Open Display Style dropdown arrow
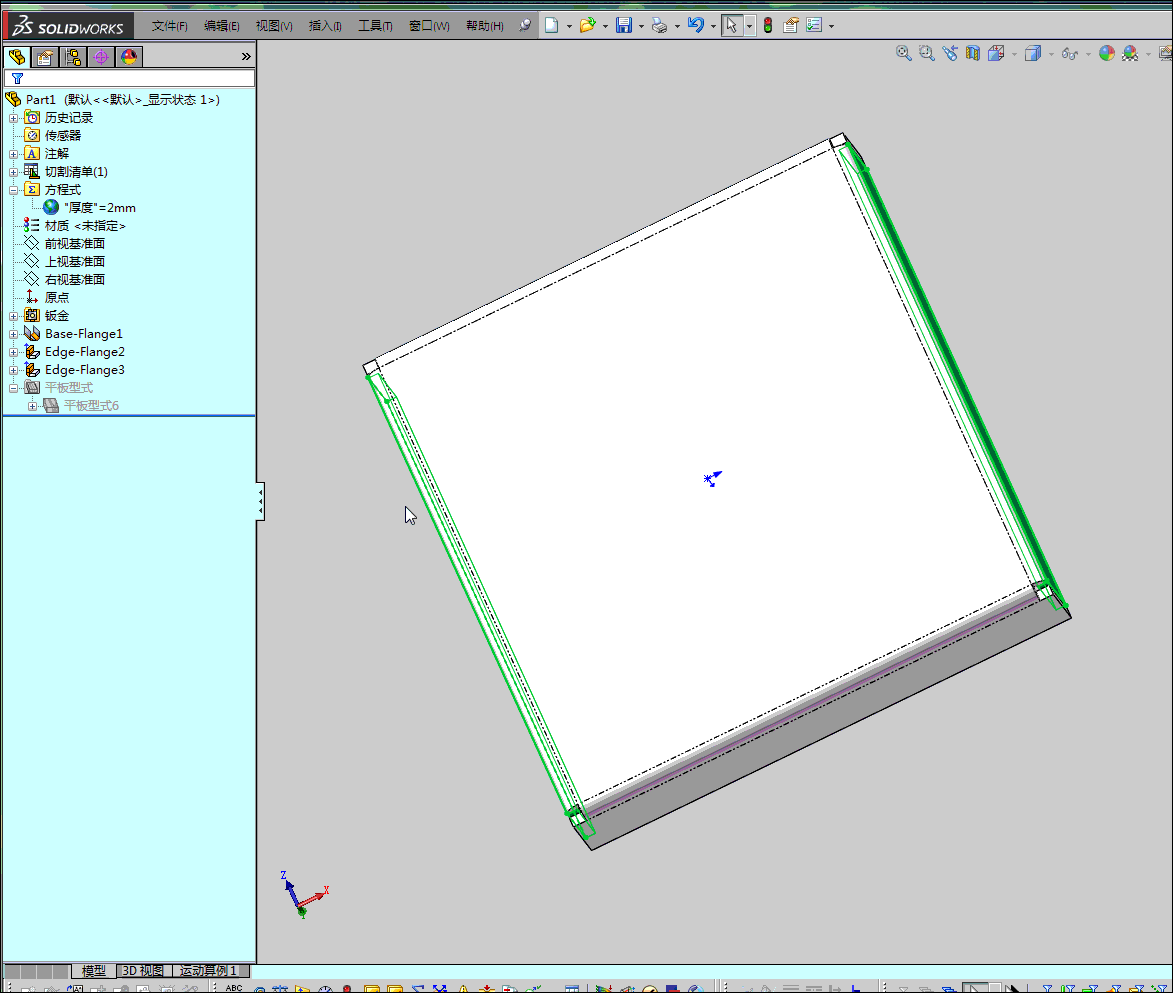The height and width of the screenshot is (993, 1173). click(1051, 54)
